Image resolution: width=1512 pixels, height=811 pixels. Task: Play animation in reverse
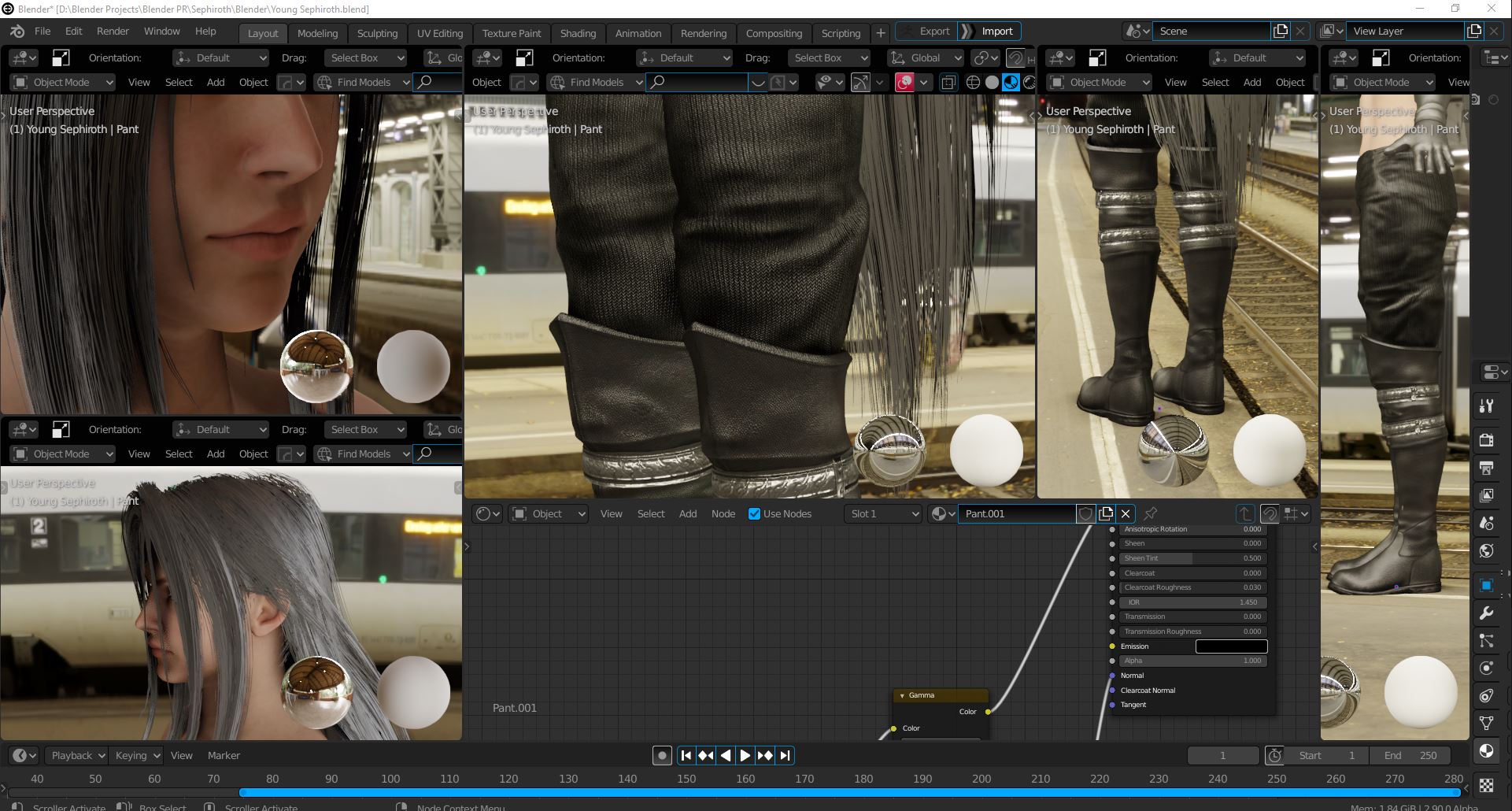click(x=725, y=755)
